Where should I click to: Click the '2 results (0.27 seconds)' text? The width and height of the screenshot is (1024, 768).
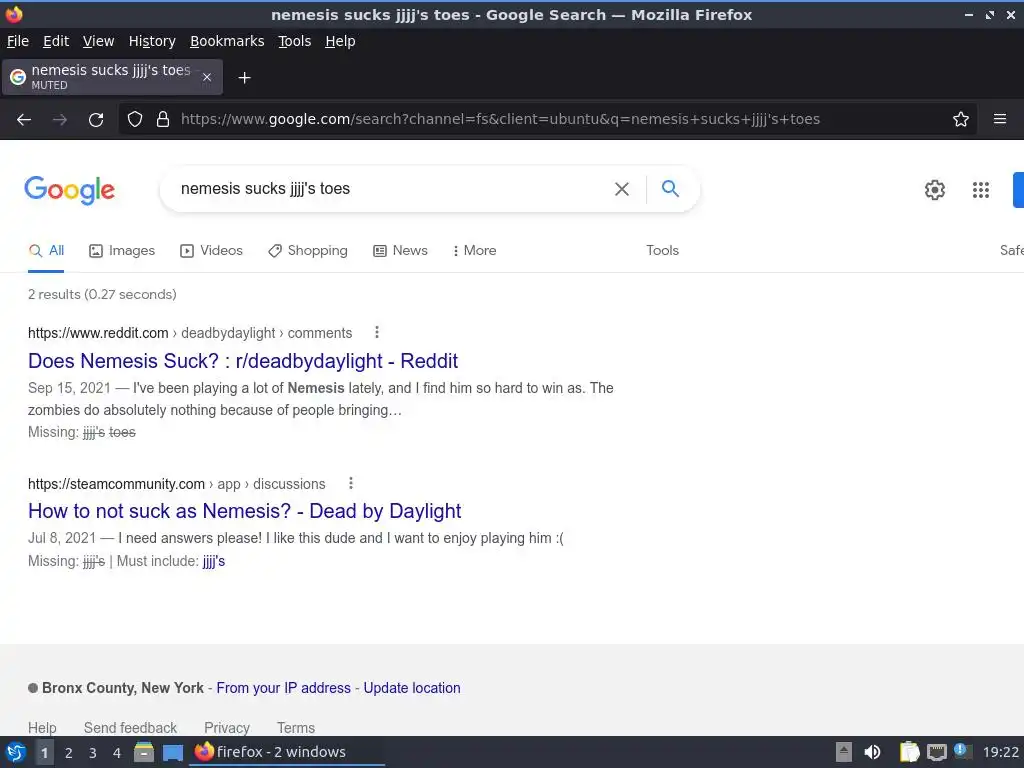click(x=102, y=295)
